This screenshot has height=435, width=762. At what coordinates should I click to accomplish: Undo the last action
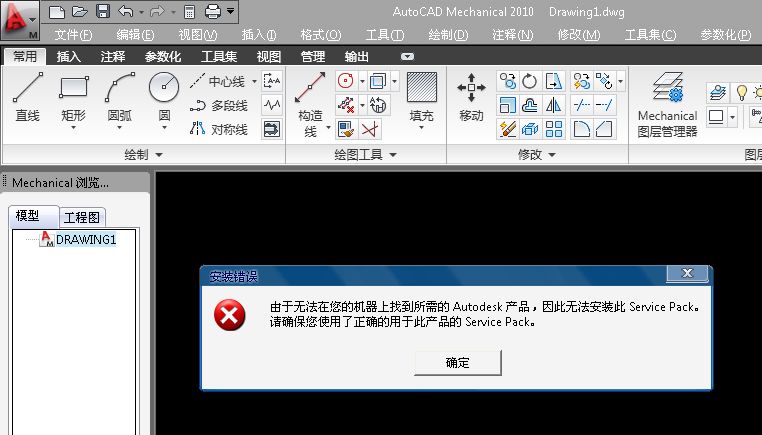[126, 11]
